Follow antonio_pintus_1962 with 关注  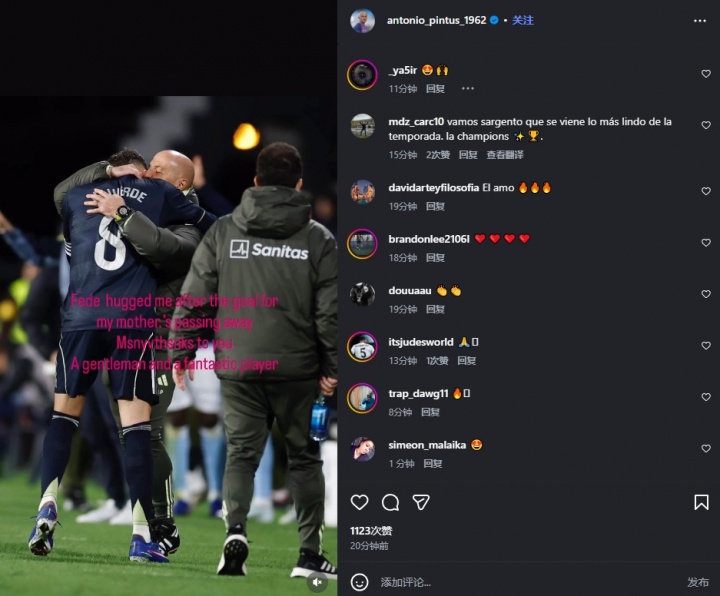tap(523, 20)
